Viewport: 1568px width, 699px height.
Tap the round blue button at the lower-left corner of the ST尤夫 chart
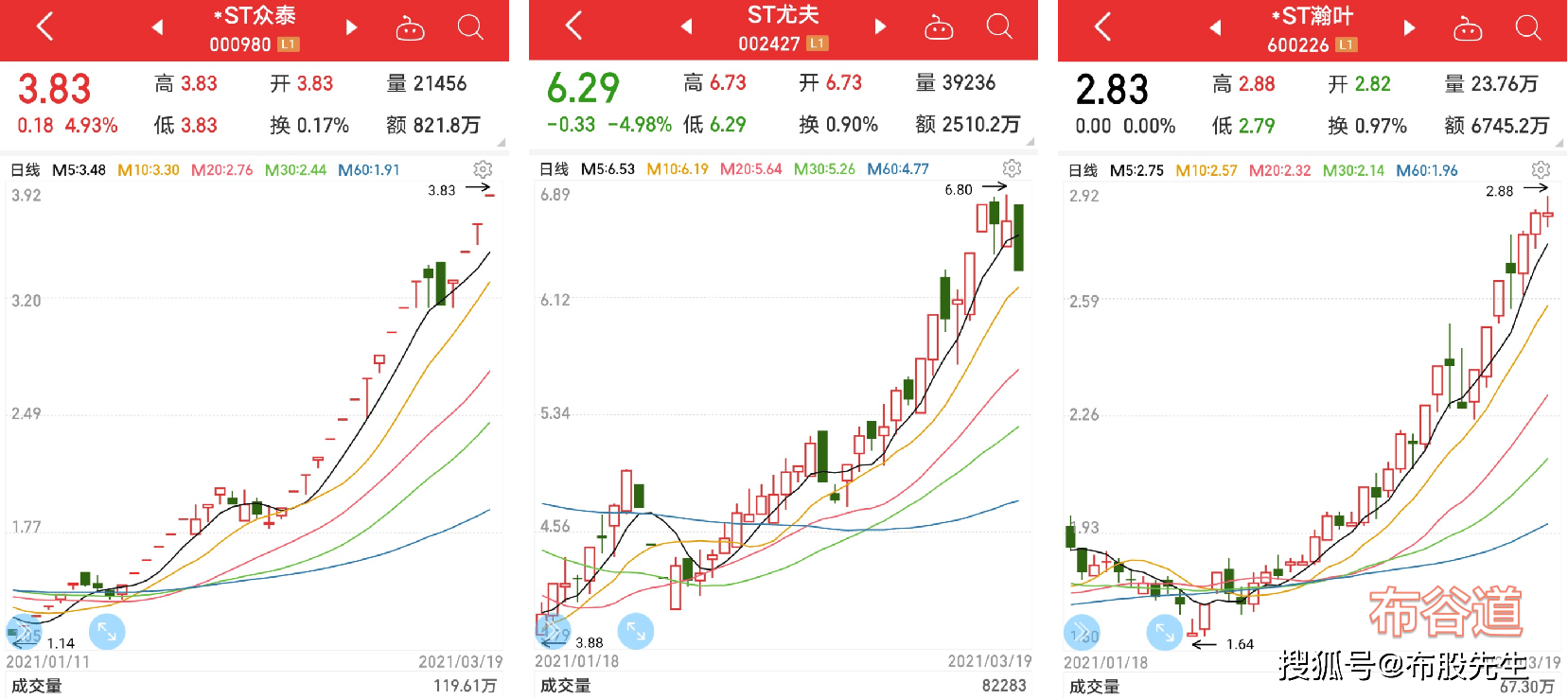pyautogui.click(x=553, y=631)
